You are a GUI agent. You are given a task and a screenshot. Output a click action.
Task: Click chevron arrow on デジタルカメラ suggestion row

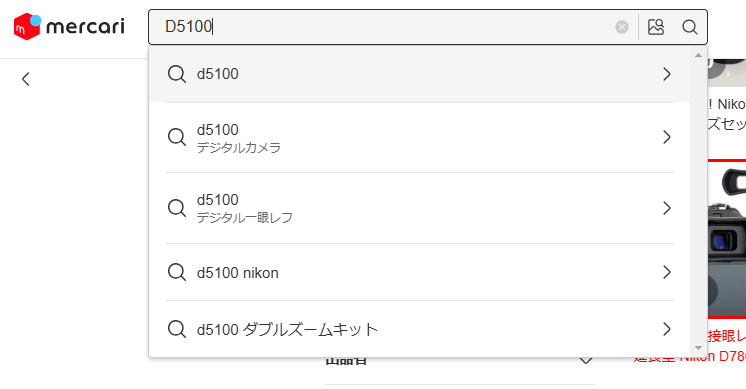pos(667,137)
